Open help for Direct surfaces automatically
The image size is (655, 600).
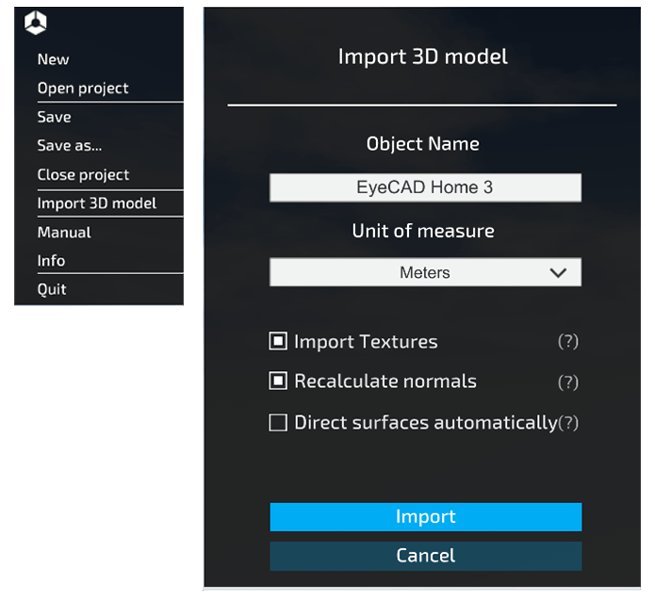[x=568, y=422]
